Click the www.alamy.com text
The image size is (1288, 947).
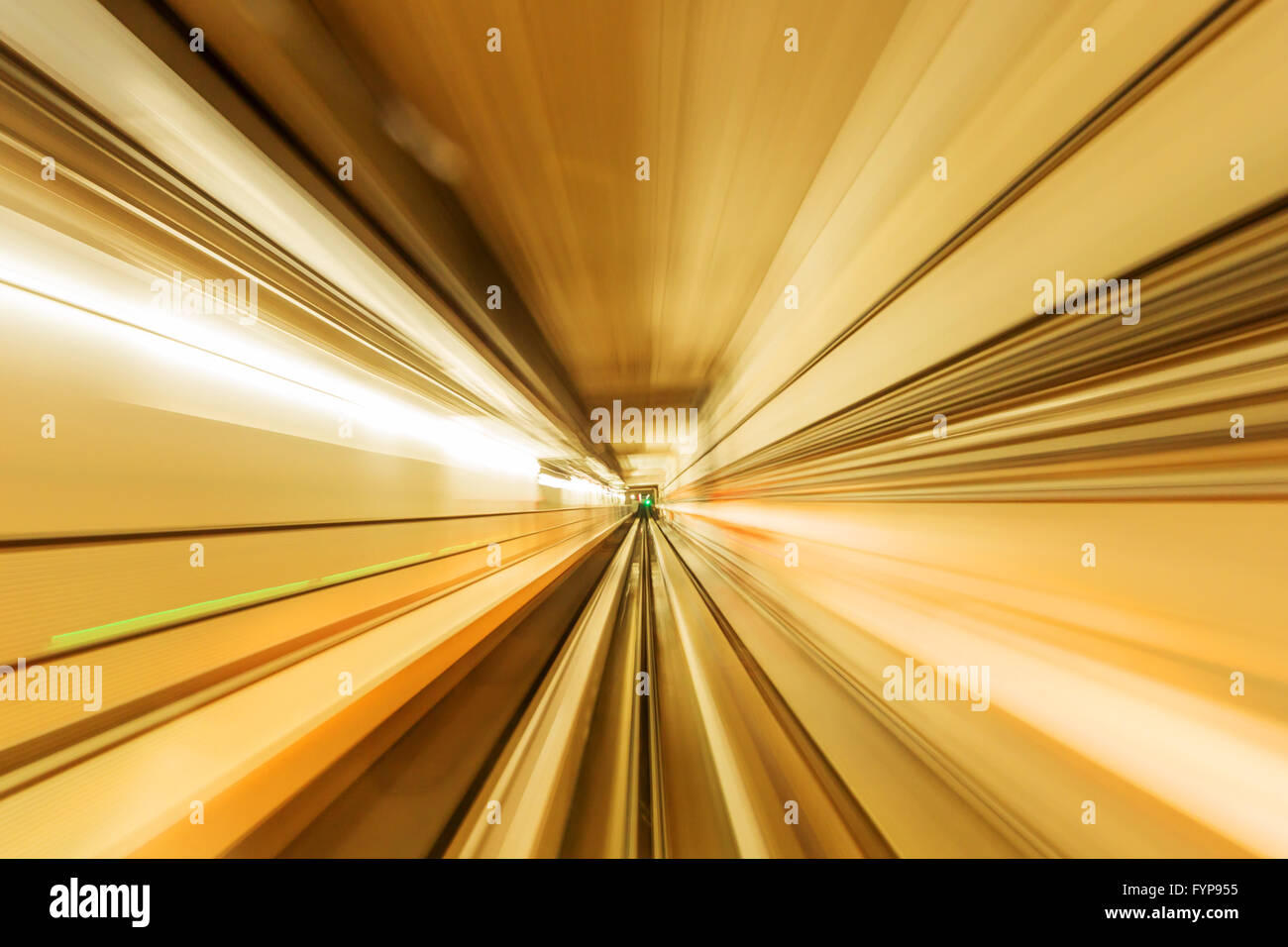coord(1171,912)
